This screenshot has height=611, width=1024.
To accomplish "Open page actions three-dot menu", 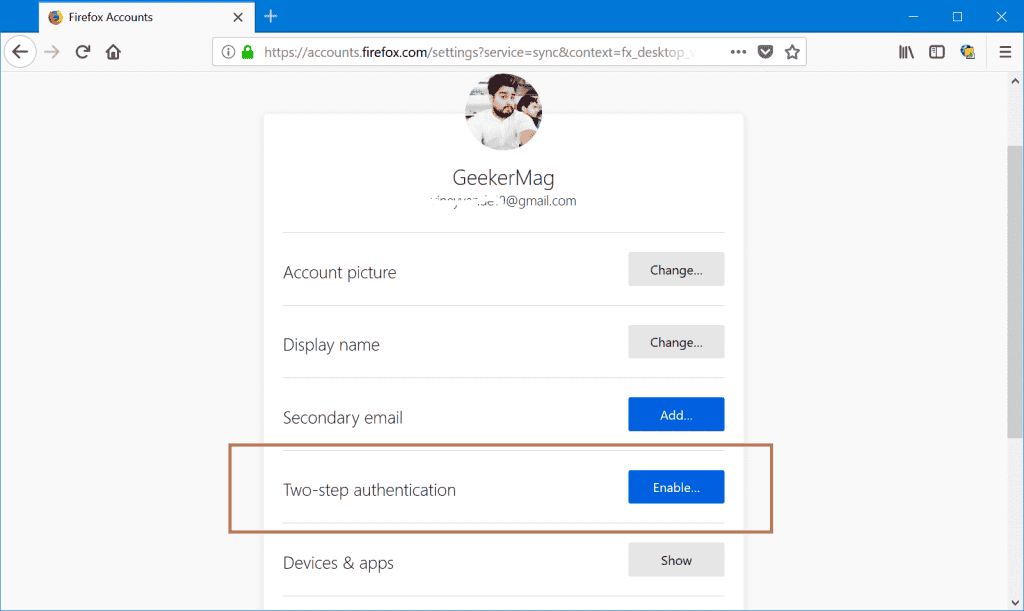I will point(738,52).
